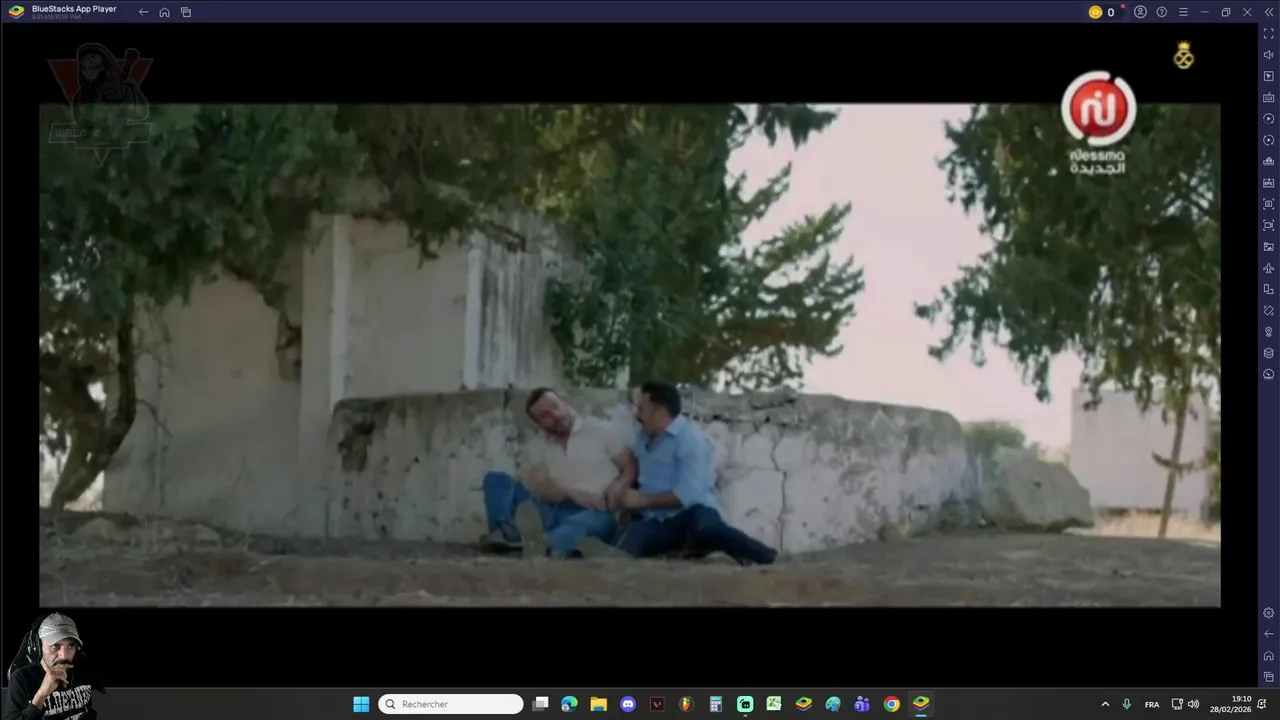Open Google Chrome from taskbar
This screenshot has width=1280, height=720.
point(891,704)
